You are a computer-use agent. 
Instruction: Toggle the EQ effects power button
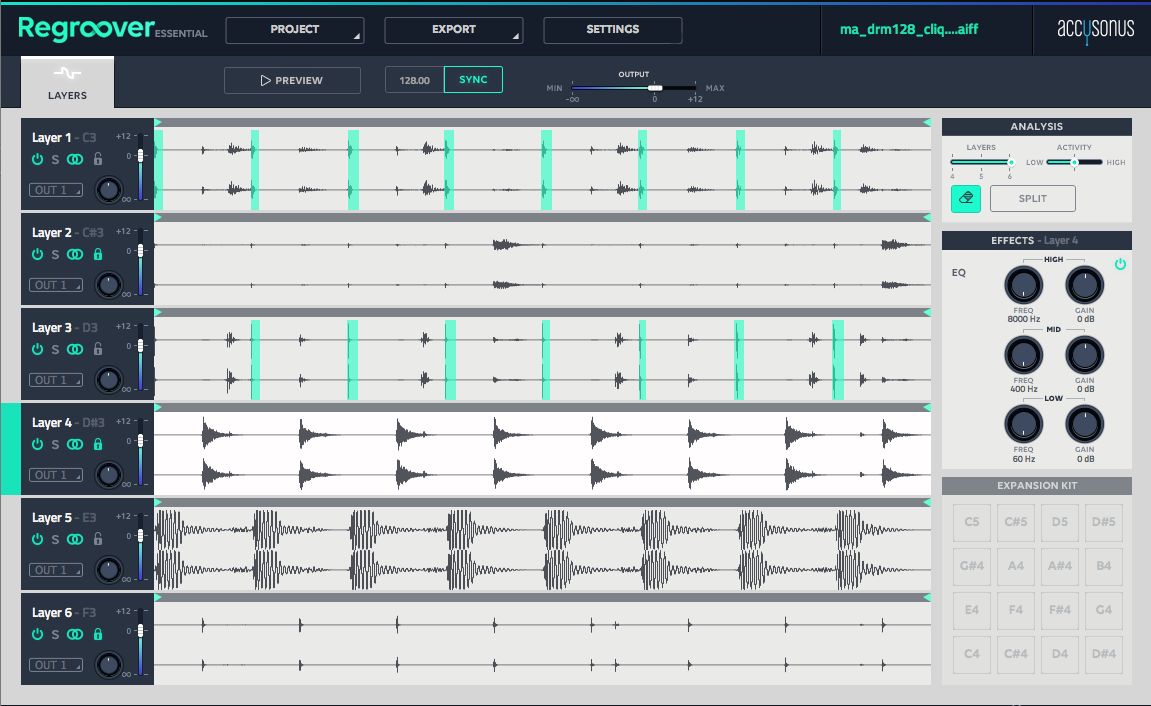pos(1120,264)
